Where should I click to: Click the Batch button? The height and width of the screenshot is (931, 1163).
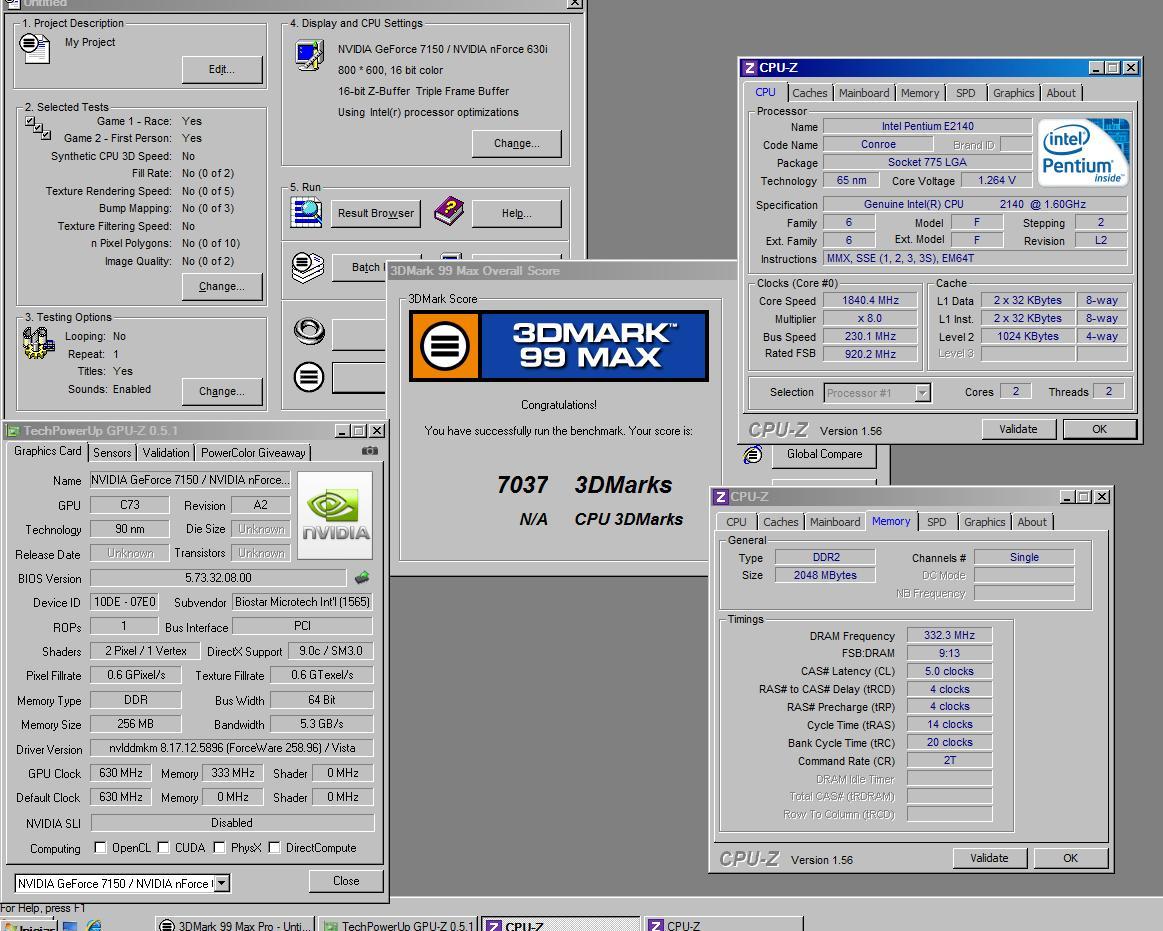(x=360, y=267)
